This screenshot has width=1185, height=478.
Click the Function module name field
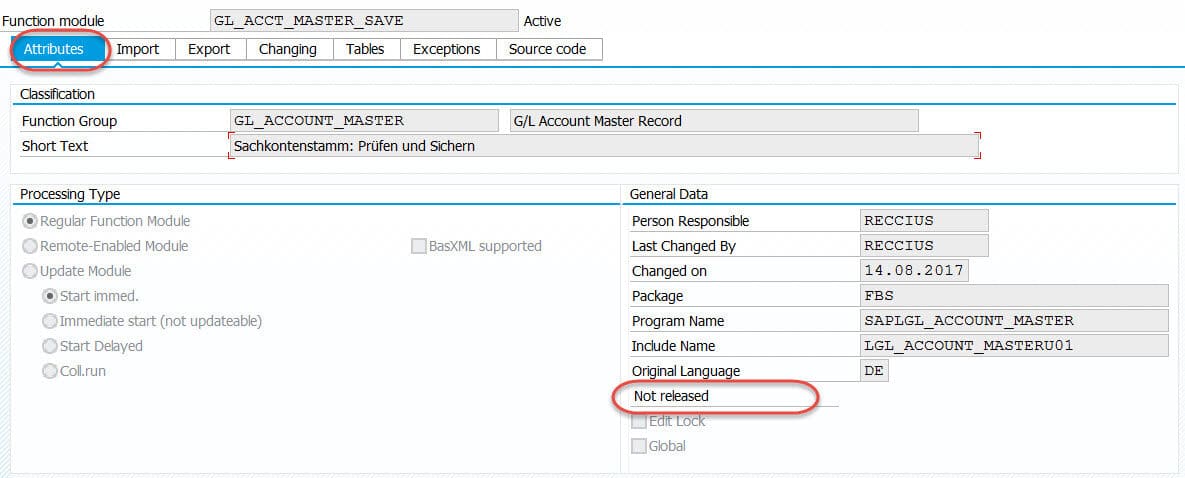click(364, 21)
